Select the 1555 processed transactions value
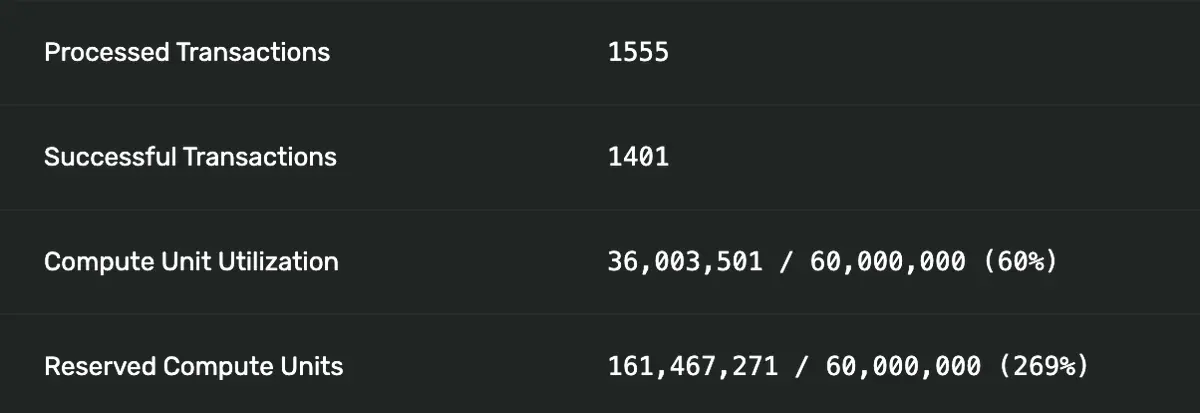The height and width of the screenshot is (413, 1200). (x=638, y=52)
